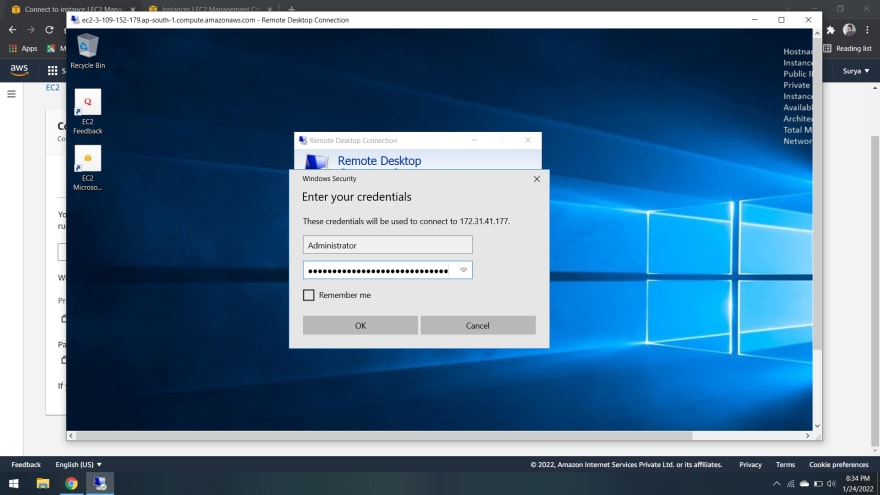Open the Chrome Apps shortcut
The image size is (880, 495).
[x=23, y=49]
